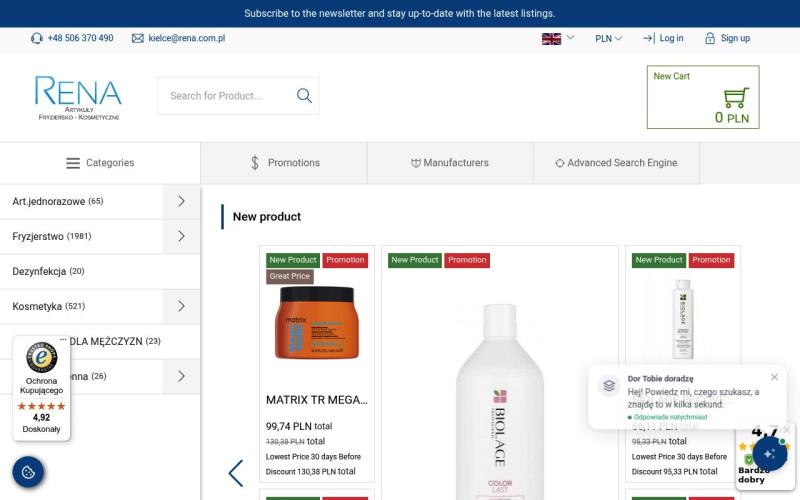Viewport: 800px width, 500px height.
Task: Open cookie settings round button
Action: 28,472
